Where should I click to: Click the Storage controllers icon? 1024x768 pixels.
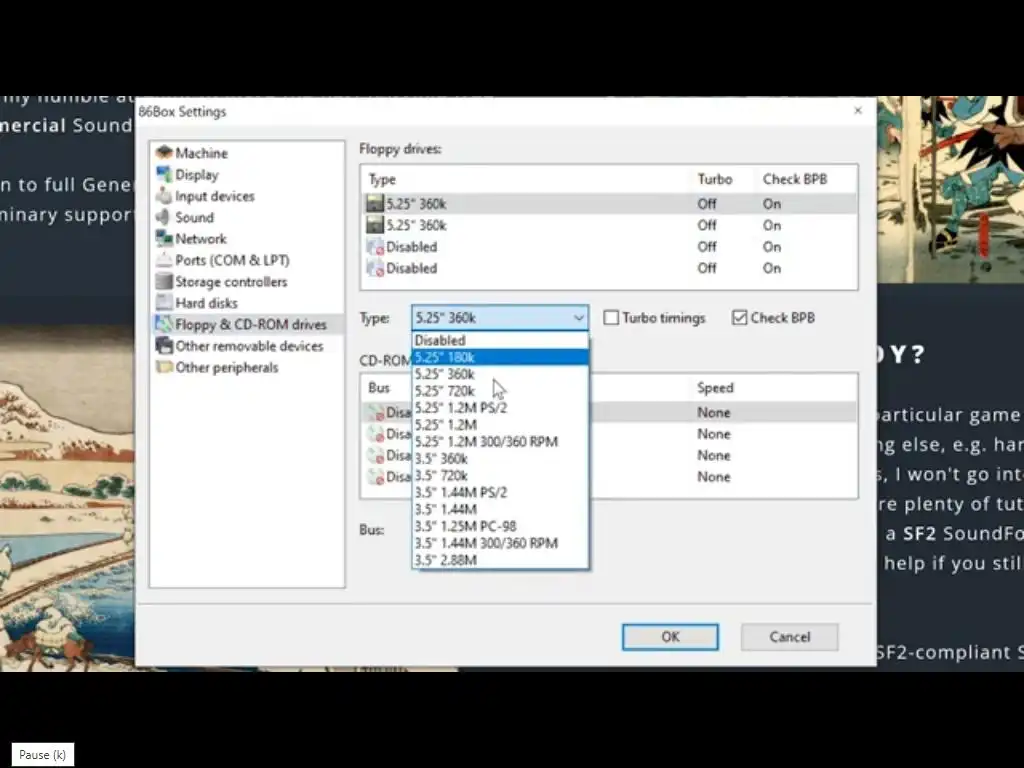pos(164,281)
